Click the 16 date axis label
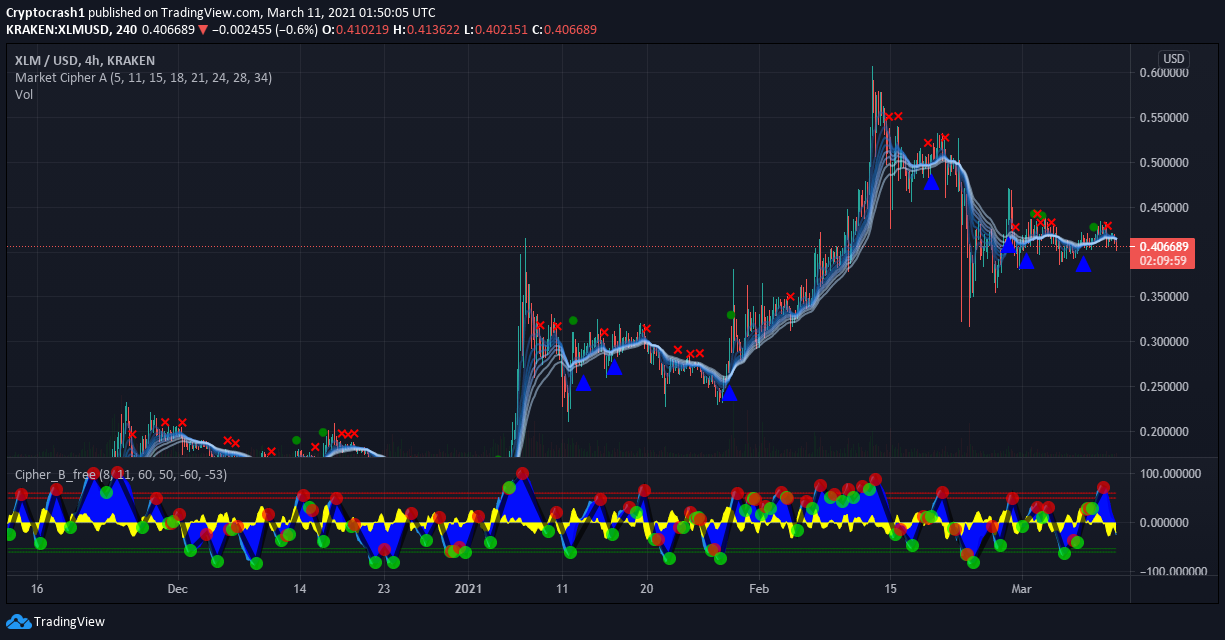 [37, 589]
